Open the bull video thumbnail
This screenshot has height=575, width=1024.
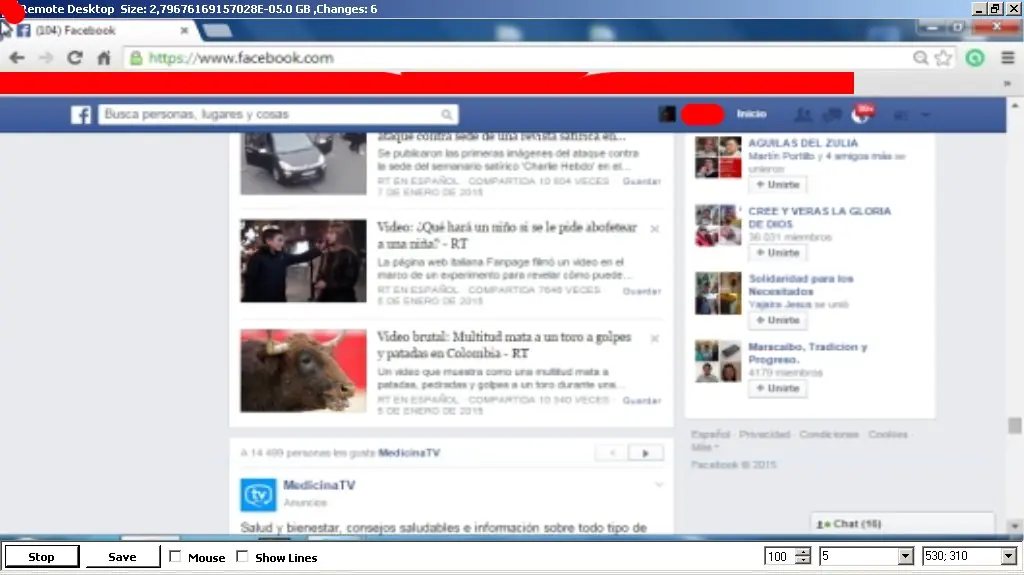[x=303, y=370]
